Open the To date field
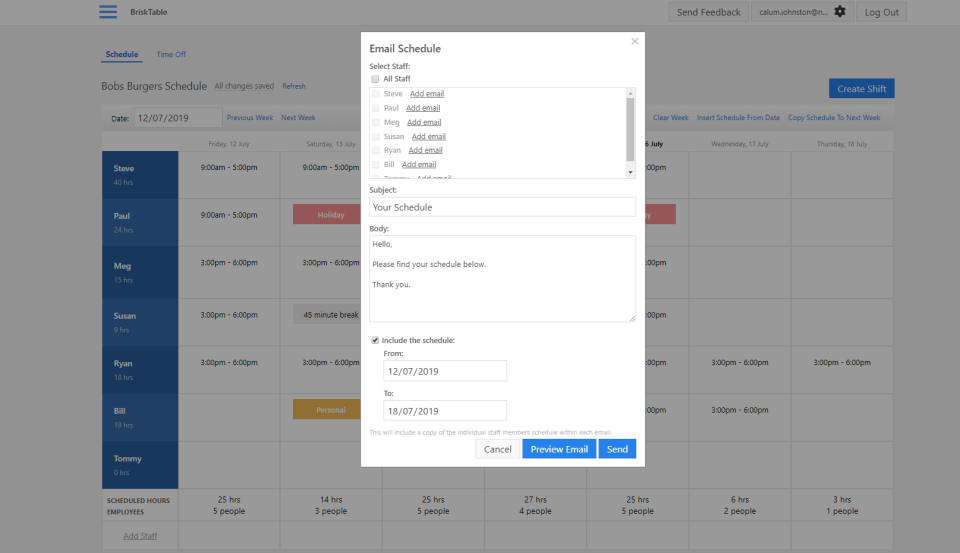Screen dimensions: 960x553 pos(445,411)
